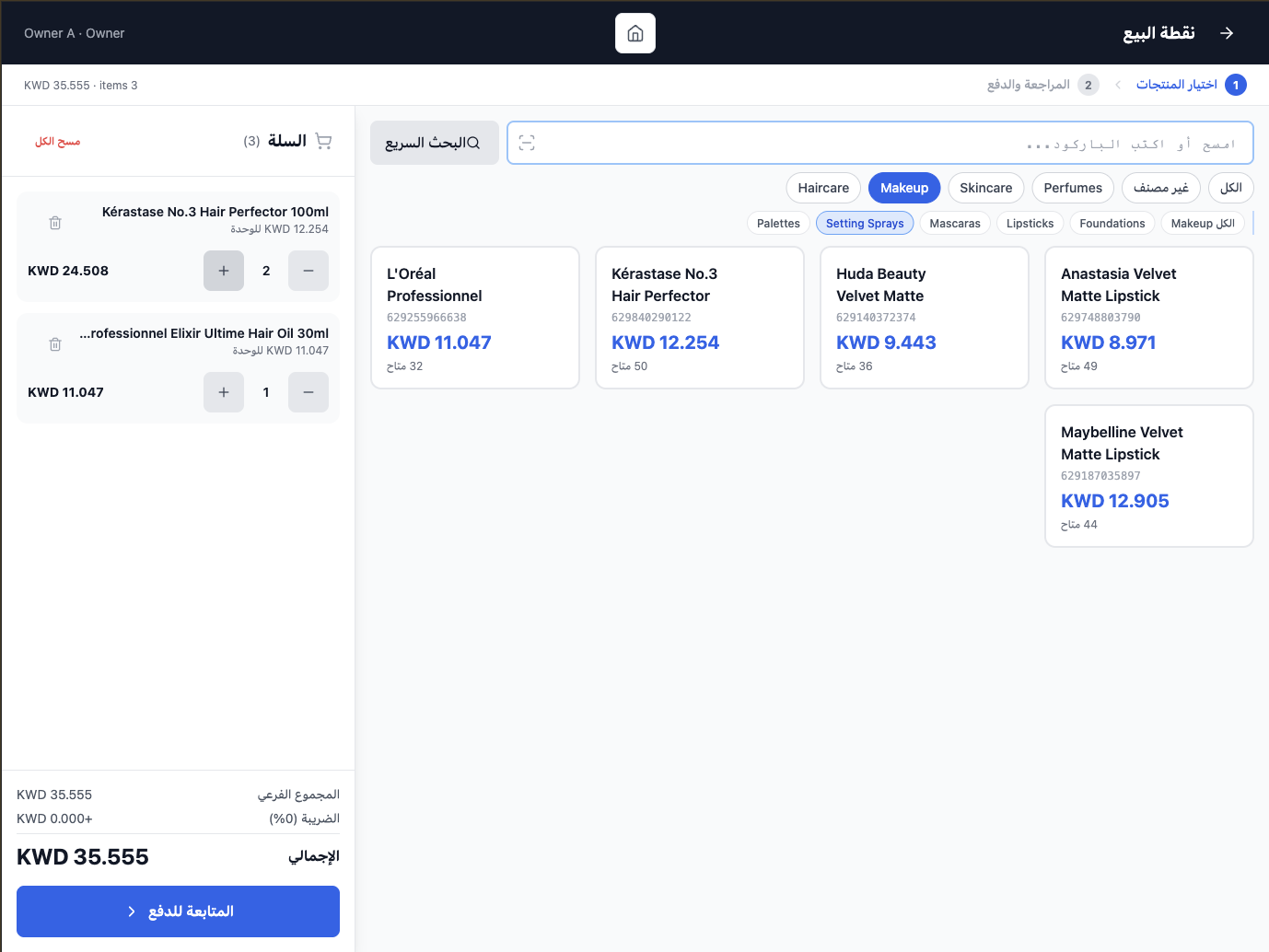The image size is (1269, 952).
Task: Show all products with الكل chip
Action: pyautogui.click(x=1230, y=188)
